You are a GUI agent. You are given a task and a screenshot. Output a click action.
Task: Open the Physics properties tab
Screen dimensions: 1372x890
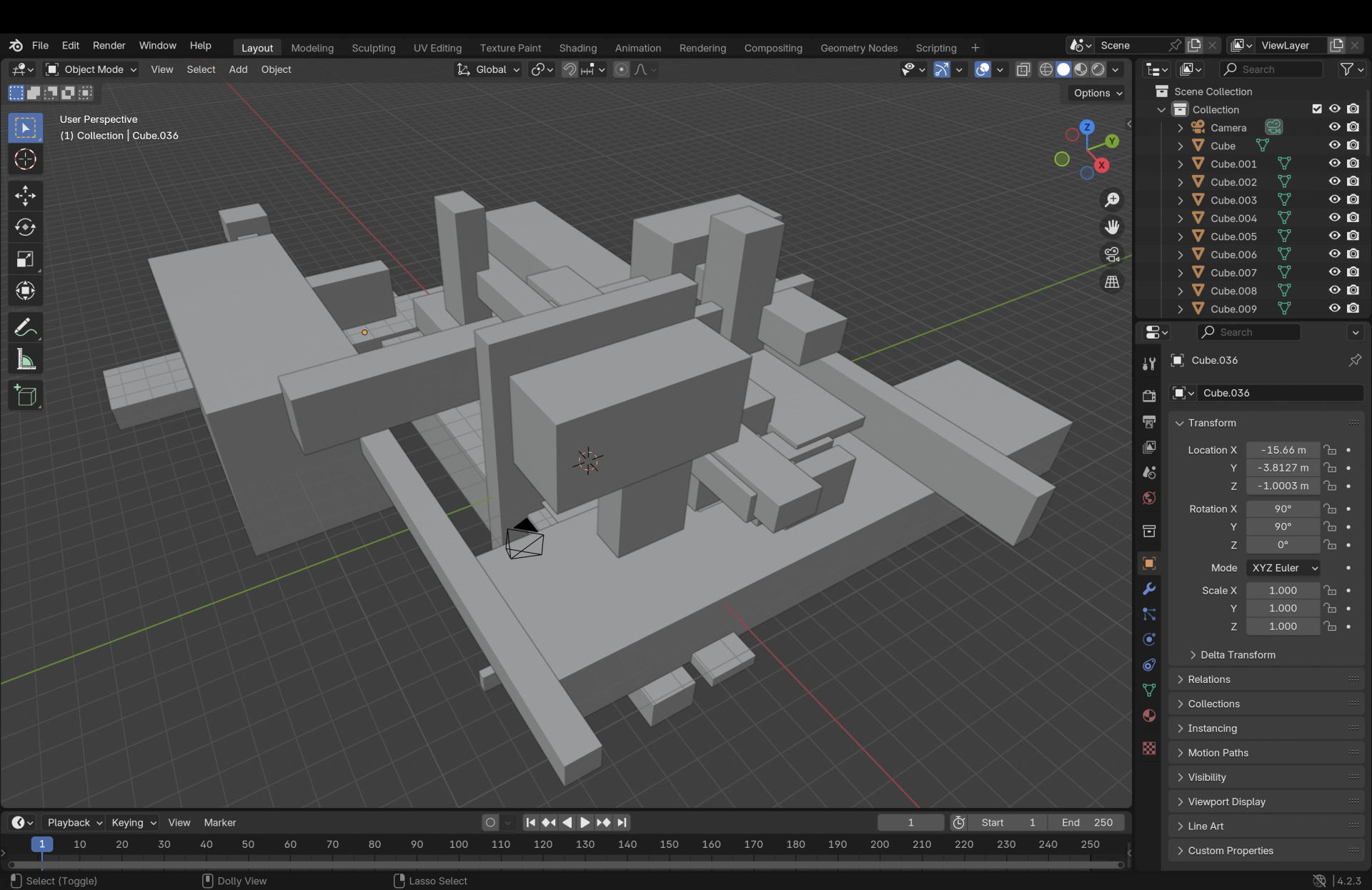pos(1149,639)
